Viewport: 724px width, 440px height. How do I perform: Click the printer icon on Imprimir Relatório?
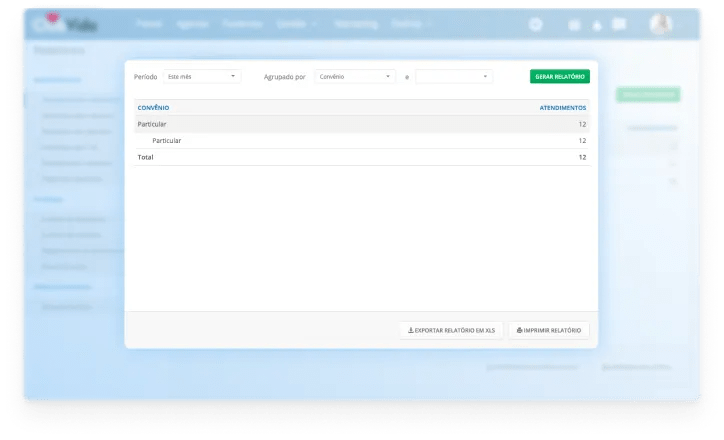[x=520, y=330]
